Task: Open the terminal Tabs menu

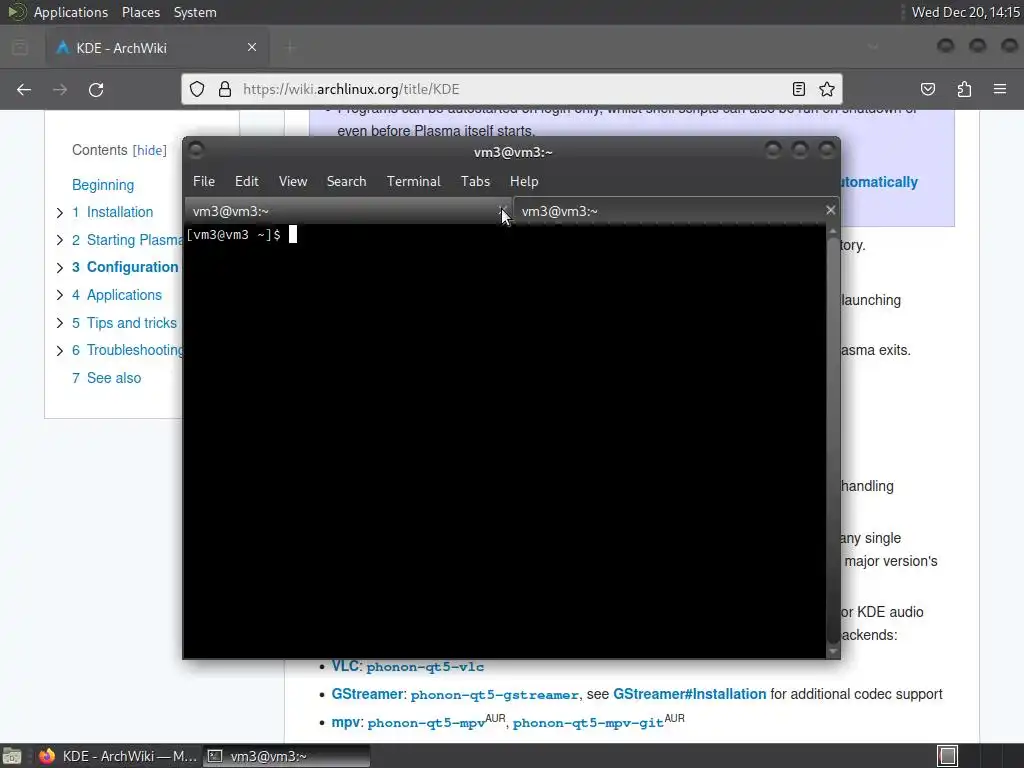Action: pyautogui.click(x=475, y=182)
